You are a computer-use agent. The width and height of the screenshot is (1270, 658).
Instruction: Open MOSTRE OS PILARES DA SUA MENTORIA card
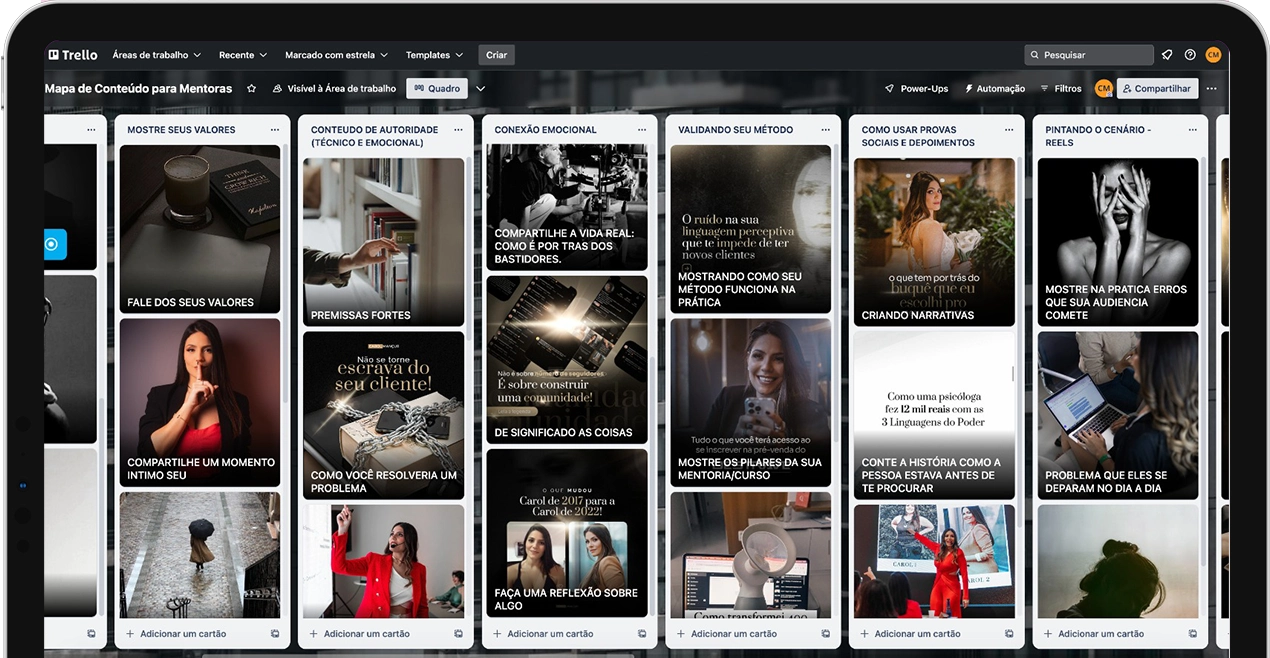pyautogui.click(x=751, y=403)
